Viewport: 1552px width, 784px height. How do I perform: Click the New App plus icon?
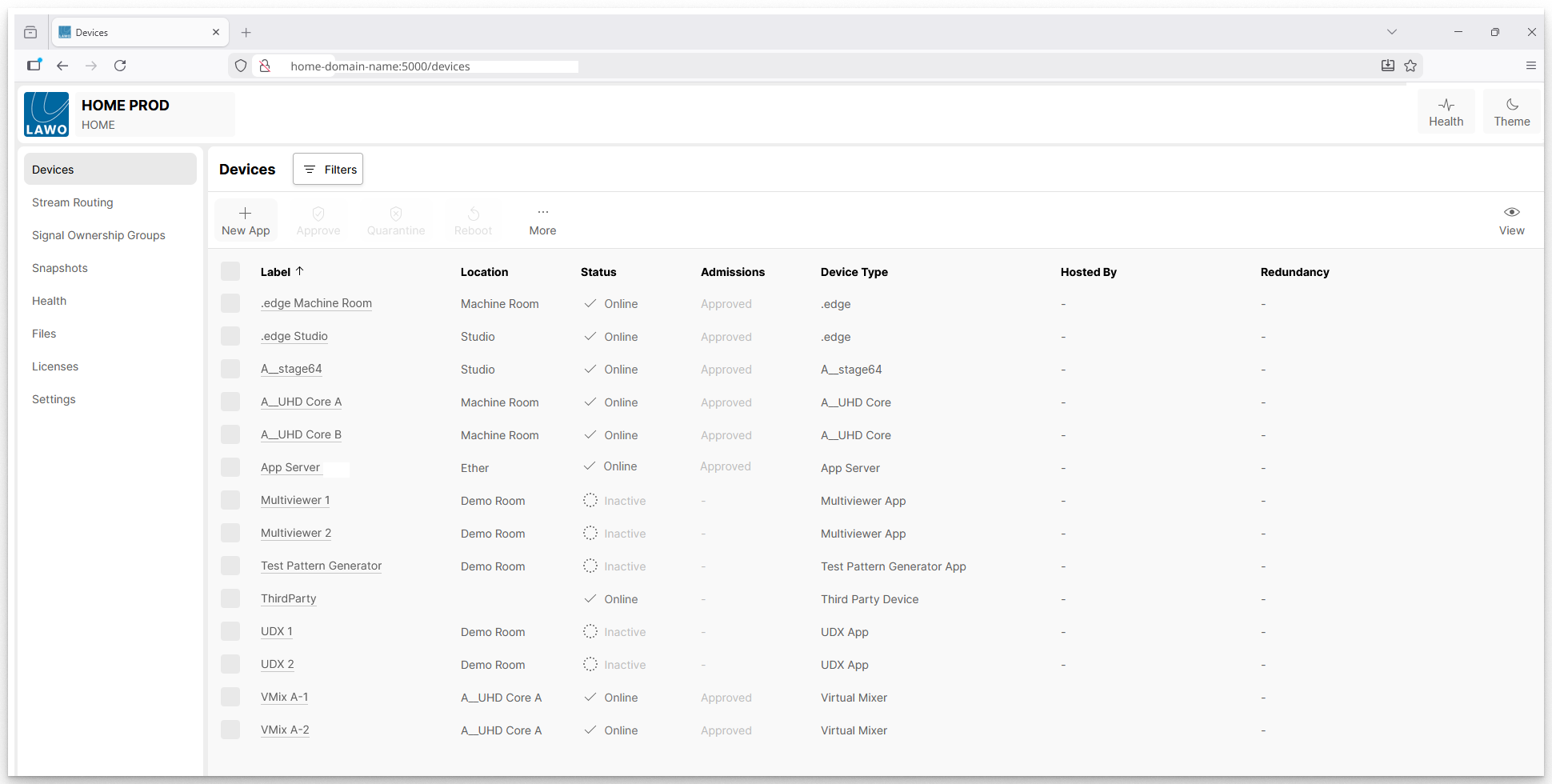point(245,214)
